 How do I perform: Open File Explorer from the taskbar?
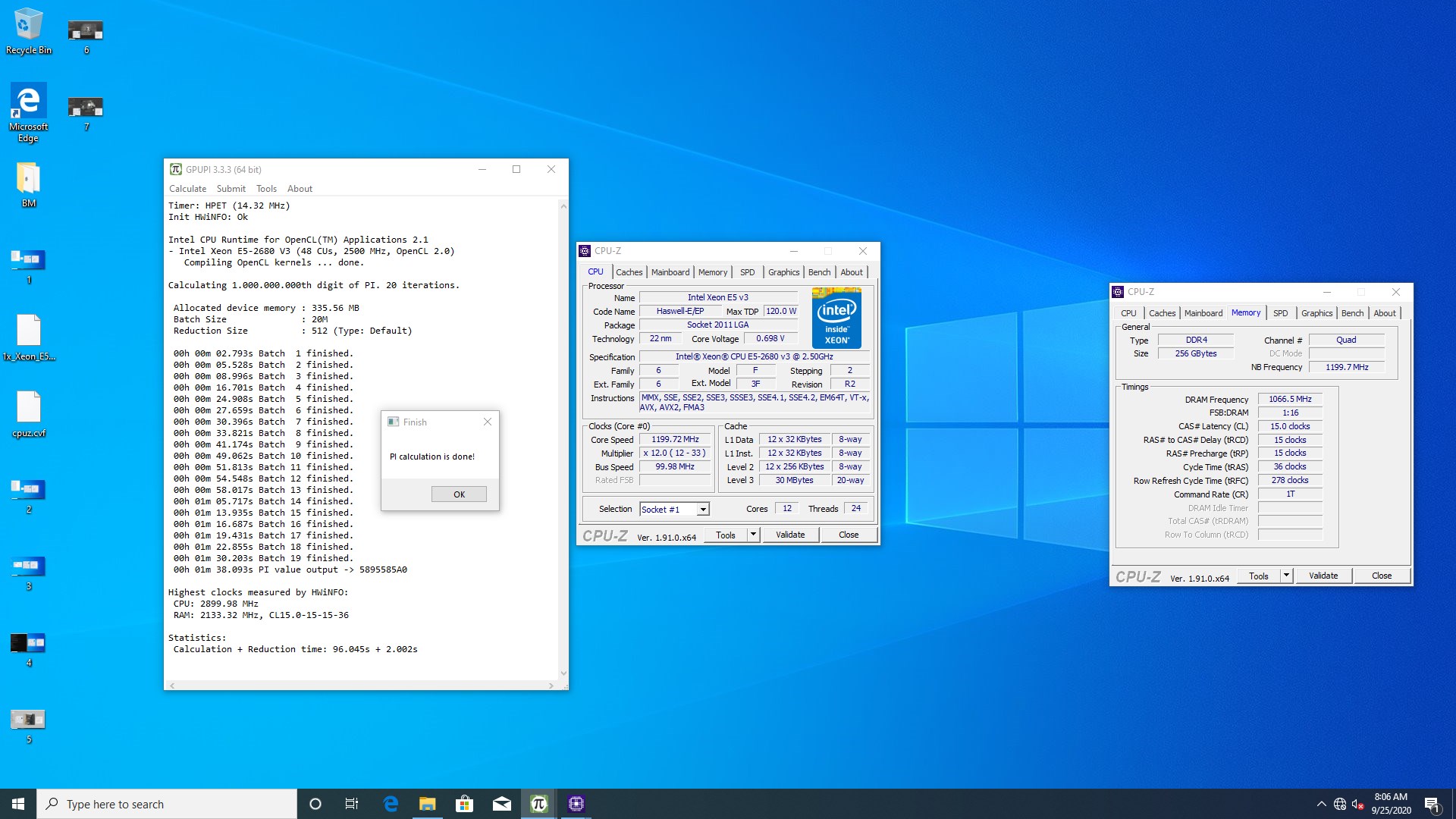coord(428,804)
